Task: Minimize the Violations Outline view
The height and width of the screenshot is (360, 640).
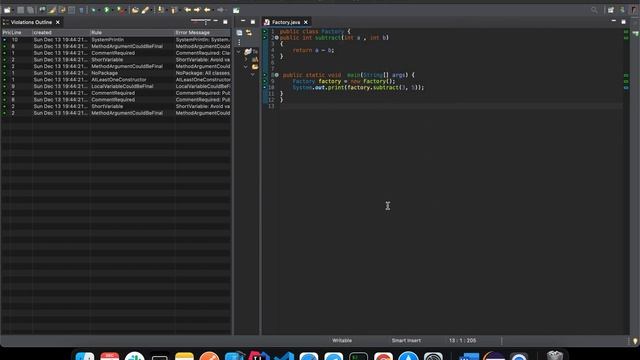Action: pos(216,21)
